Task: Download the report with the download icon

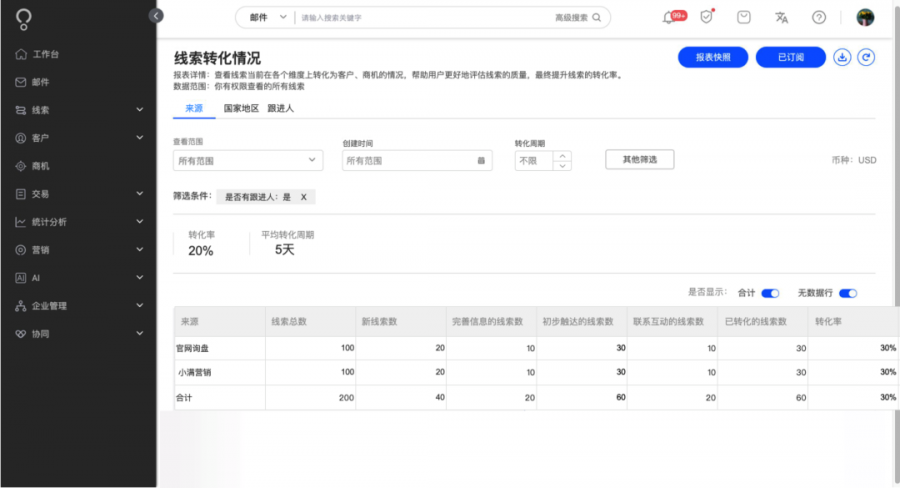Action: pyautogui.click(x=842, y=57)
